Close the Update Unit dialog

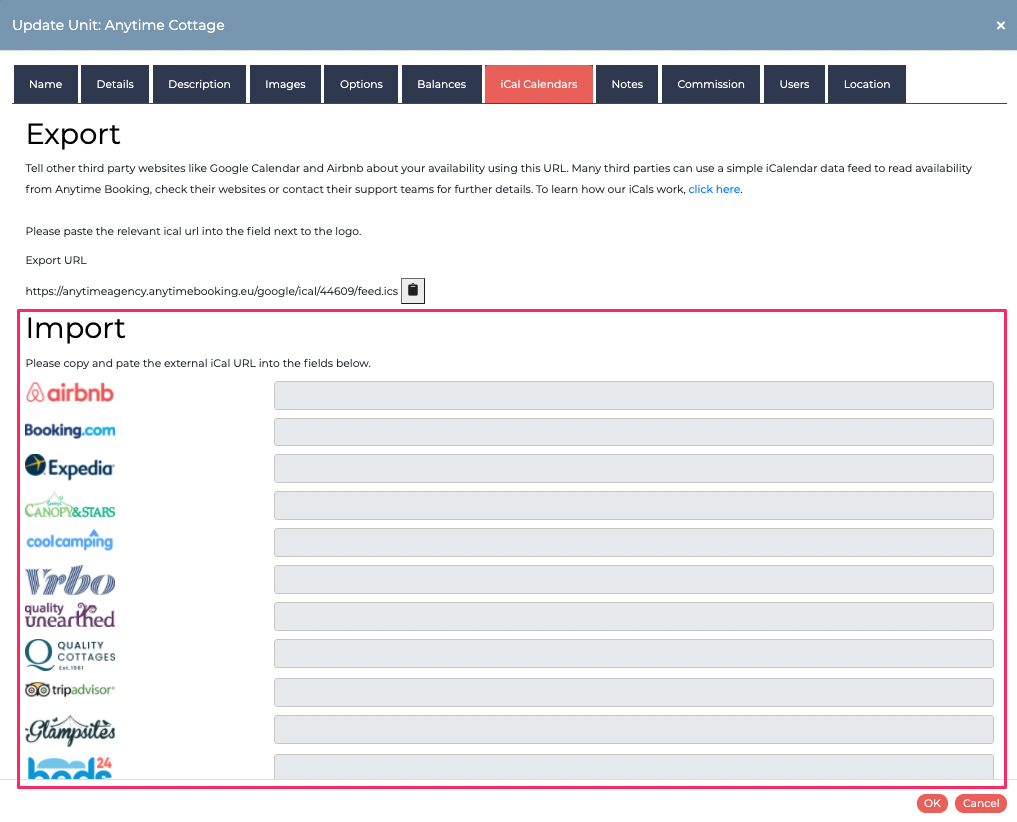(1000, 25)
